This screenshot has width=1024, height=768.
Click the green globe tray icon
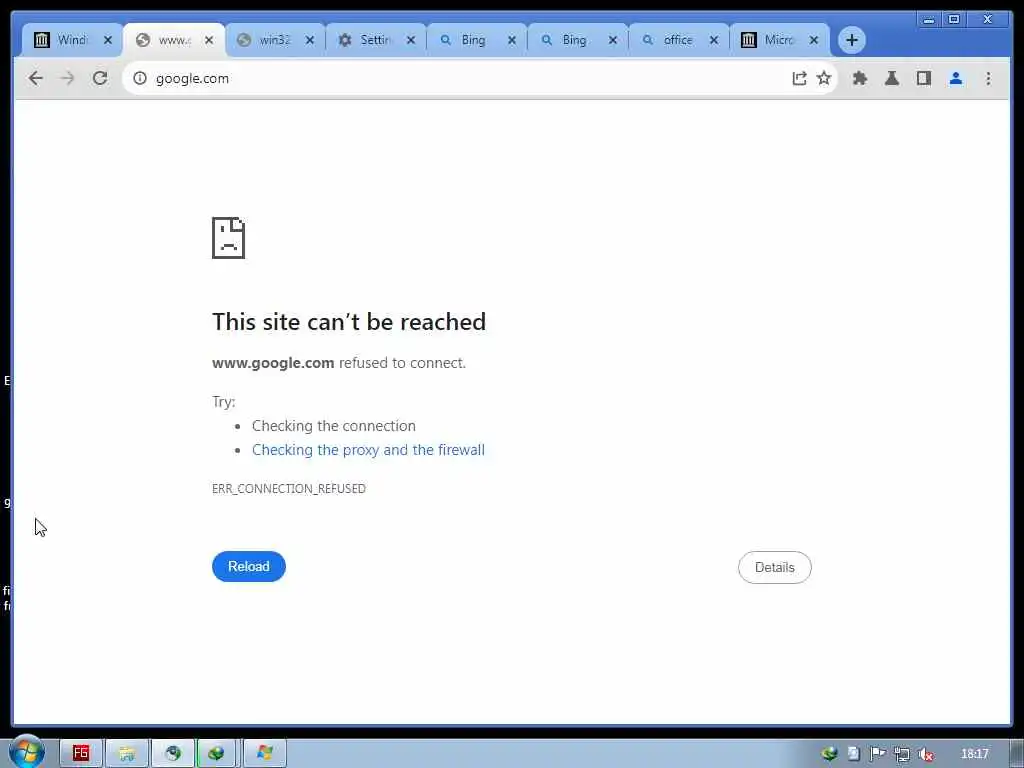pyautogui.click(x=829, y=754)
